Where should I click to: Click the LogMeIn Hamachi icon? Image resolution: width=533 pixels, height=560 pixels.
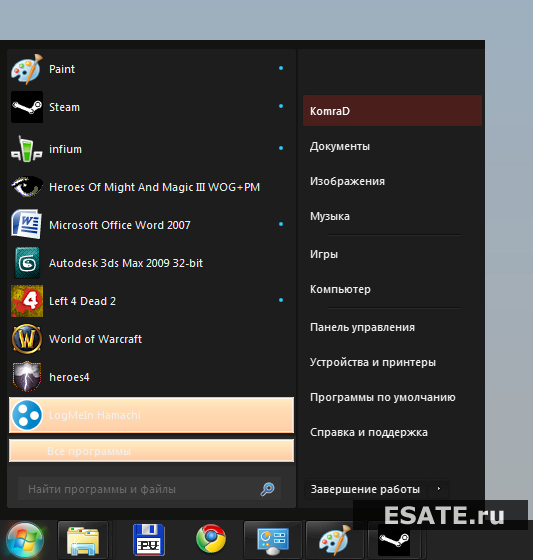(x=27, y=415)
